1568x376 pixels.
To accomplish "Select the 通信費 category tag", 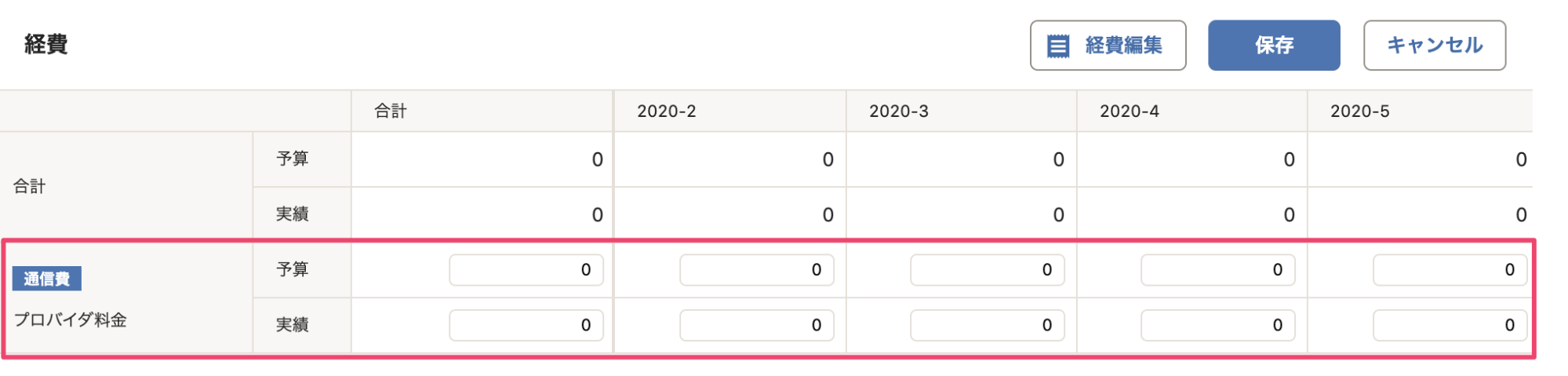I will [47, 279].
